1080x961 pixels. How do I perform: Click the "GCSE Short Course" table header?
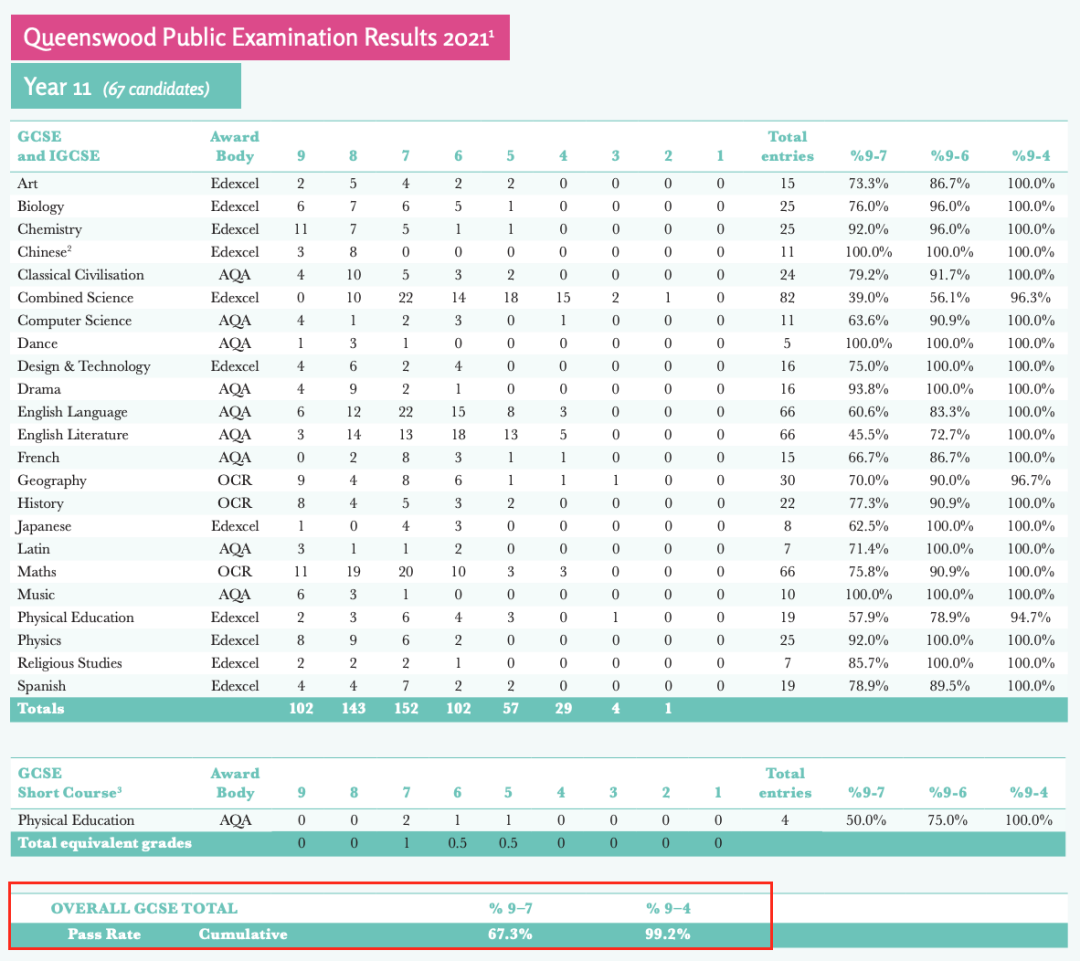click(x=70, y=783)
